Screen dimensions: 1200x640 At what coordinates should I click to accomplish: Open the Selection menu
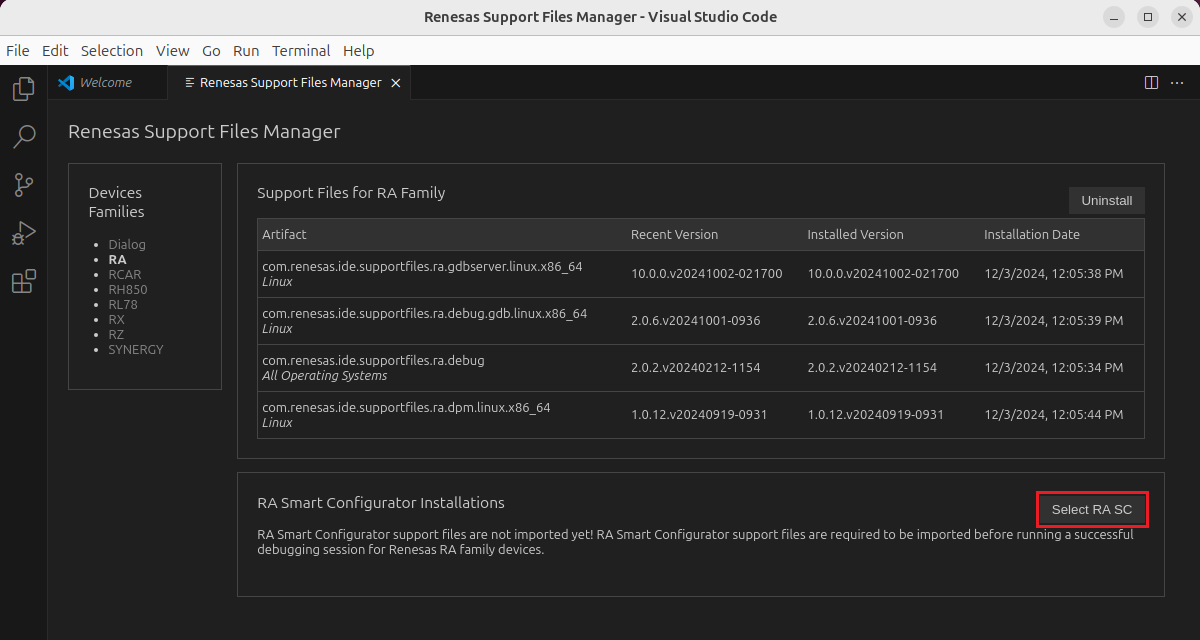tap(112, 51)
